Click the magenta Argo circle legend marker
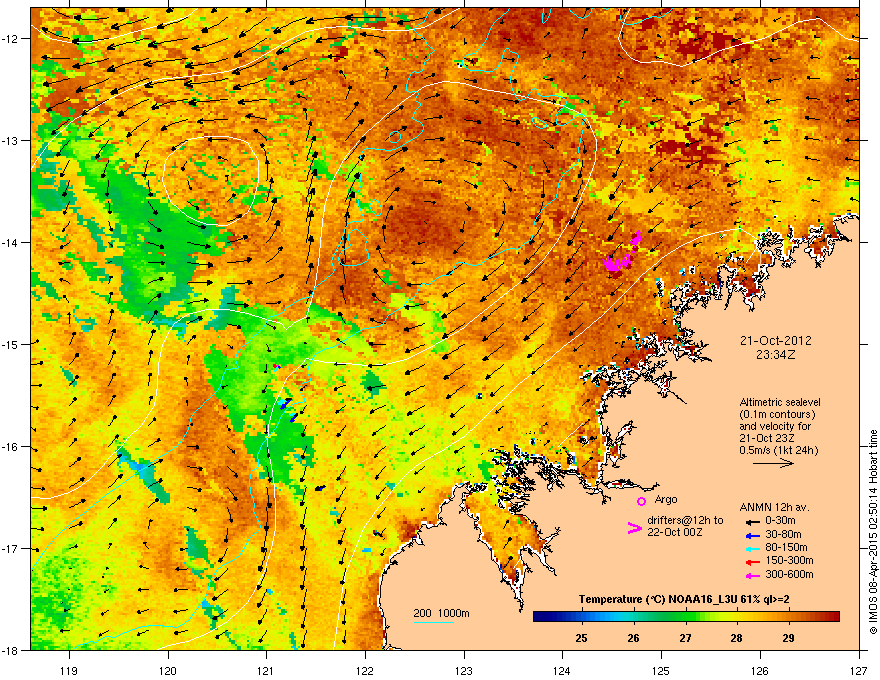 click(x=641, y=501)
